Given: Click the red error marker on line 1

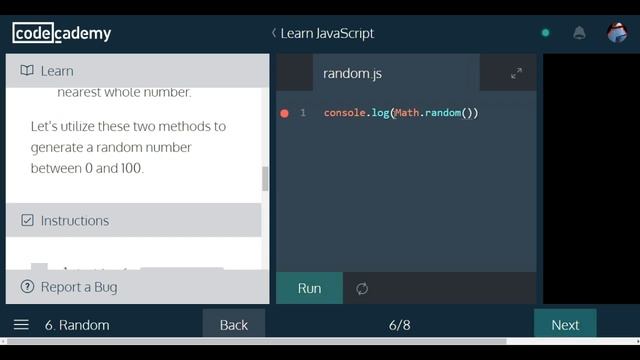Looking at the screenshot, I should pos(284,113).
